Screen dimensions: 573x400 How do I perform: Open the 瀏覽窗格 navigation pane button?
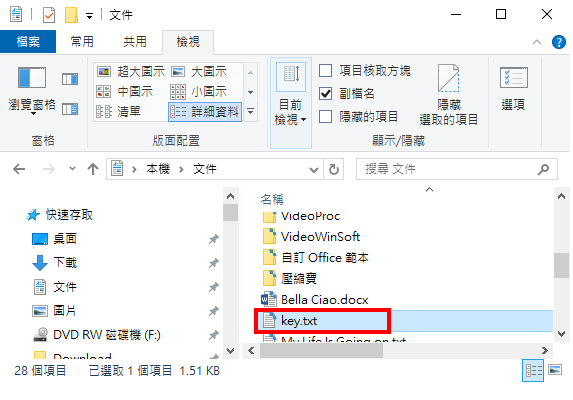(x=32, y=89)
